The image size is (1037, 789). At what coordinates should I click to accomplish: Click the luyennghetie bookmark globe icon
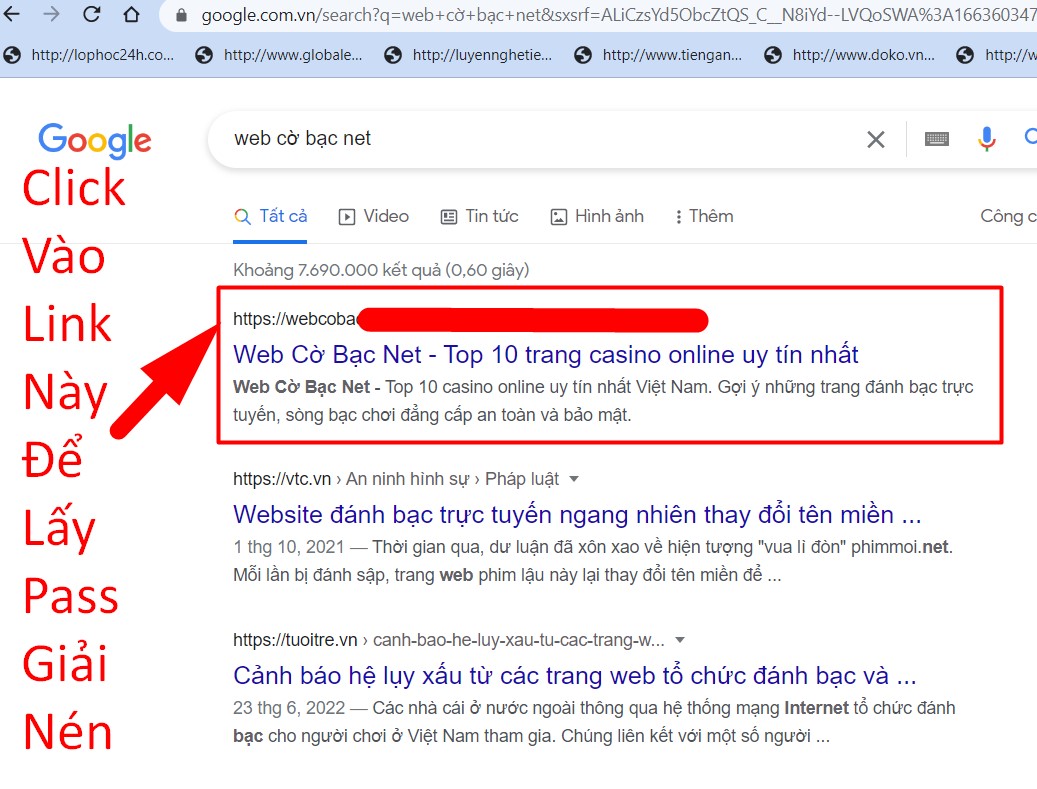pos(393,55)
